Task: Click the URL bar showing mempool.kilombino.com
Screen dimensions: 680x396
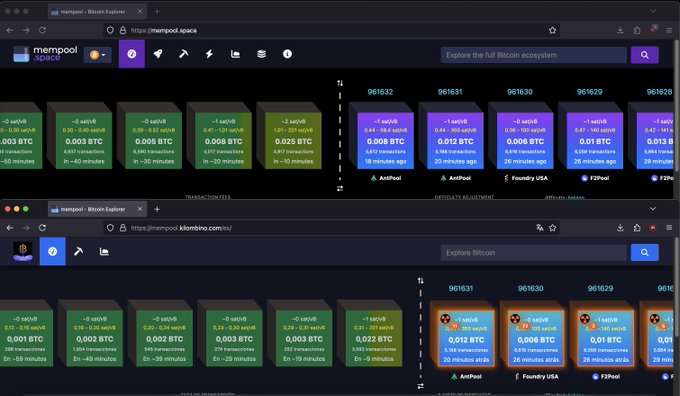Action: [332, 228]
